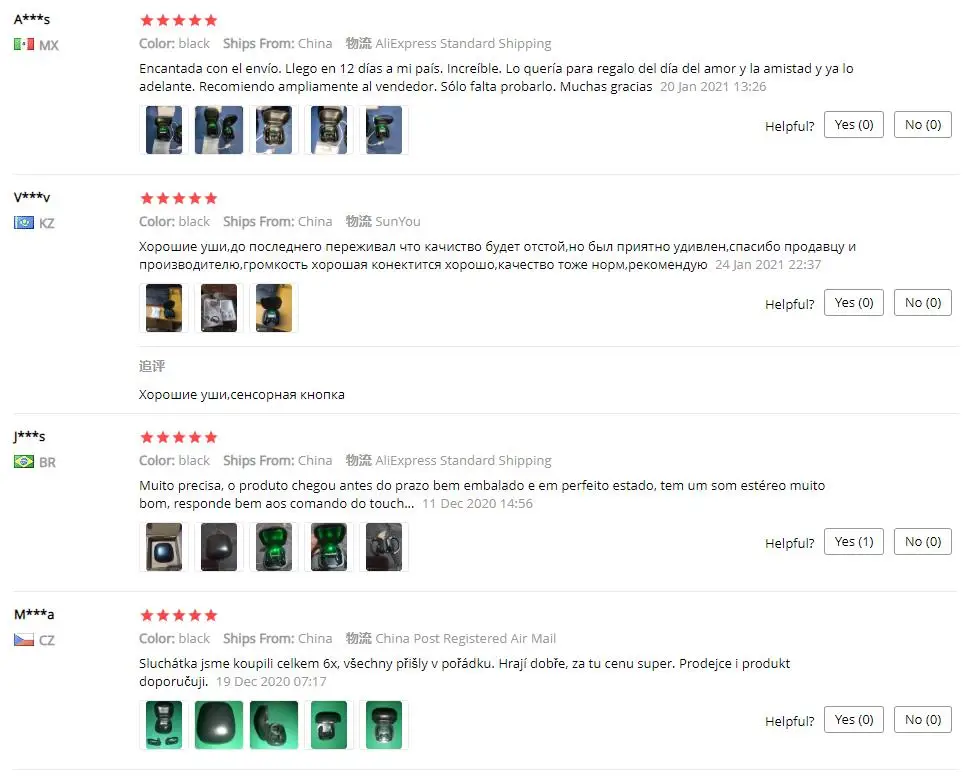Open last photo in J***s review
This screenshot has height=777, width=976.
pyautogui.click(x=383, y=547)
